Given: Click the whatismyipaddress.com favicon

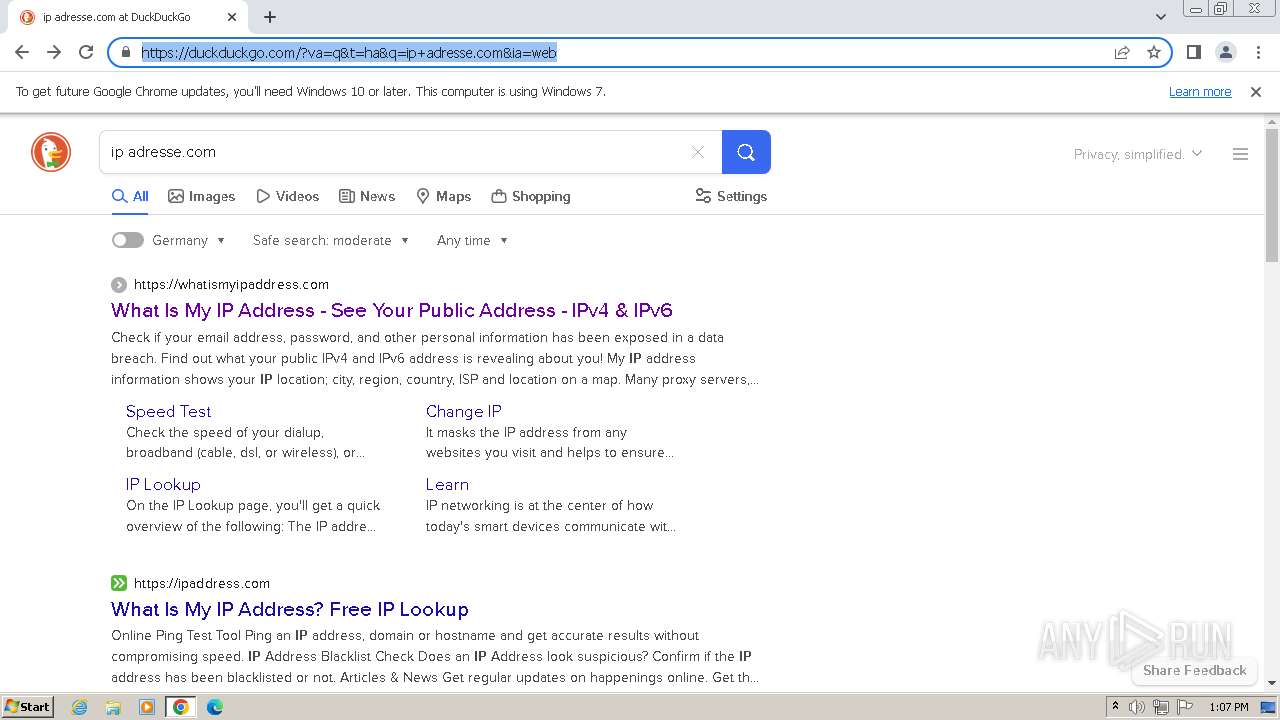Looking at the screenshot, I should tap(119, 284).
